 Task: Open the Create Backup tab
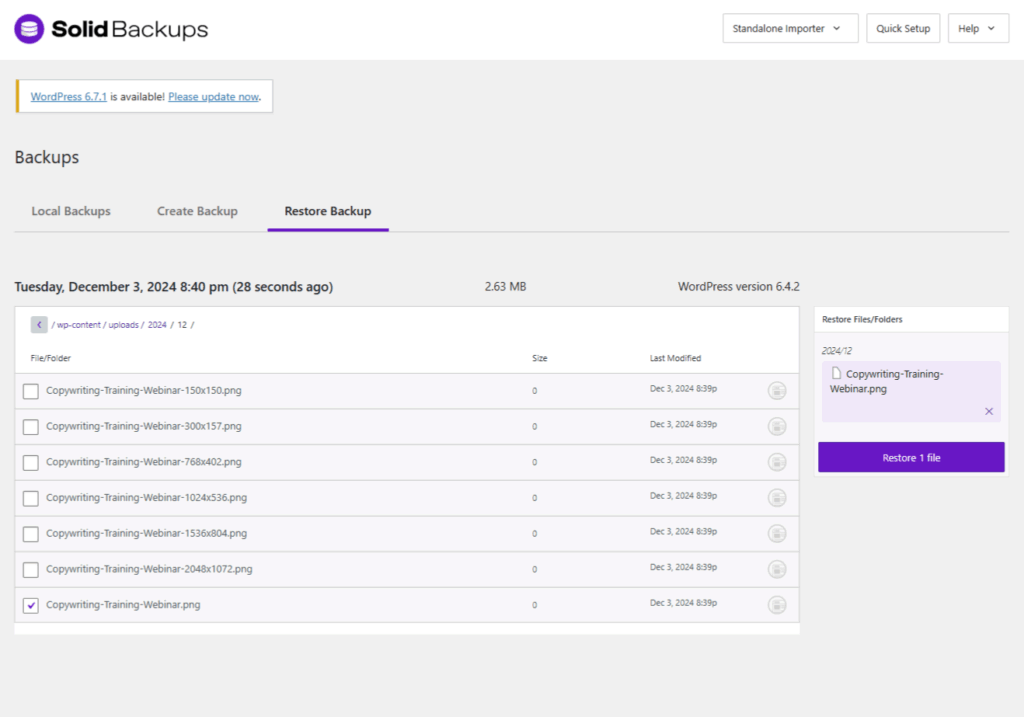197,211
